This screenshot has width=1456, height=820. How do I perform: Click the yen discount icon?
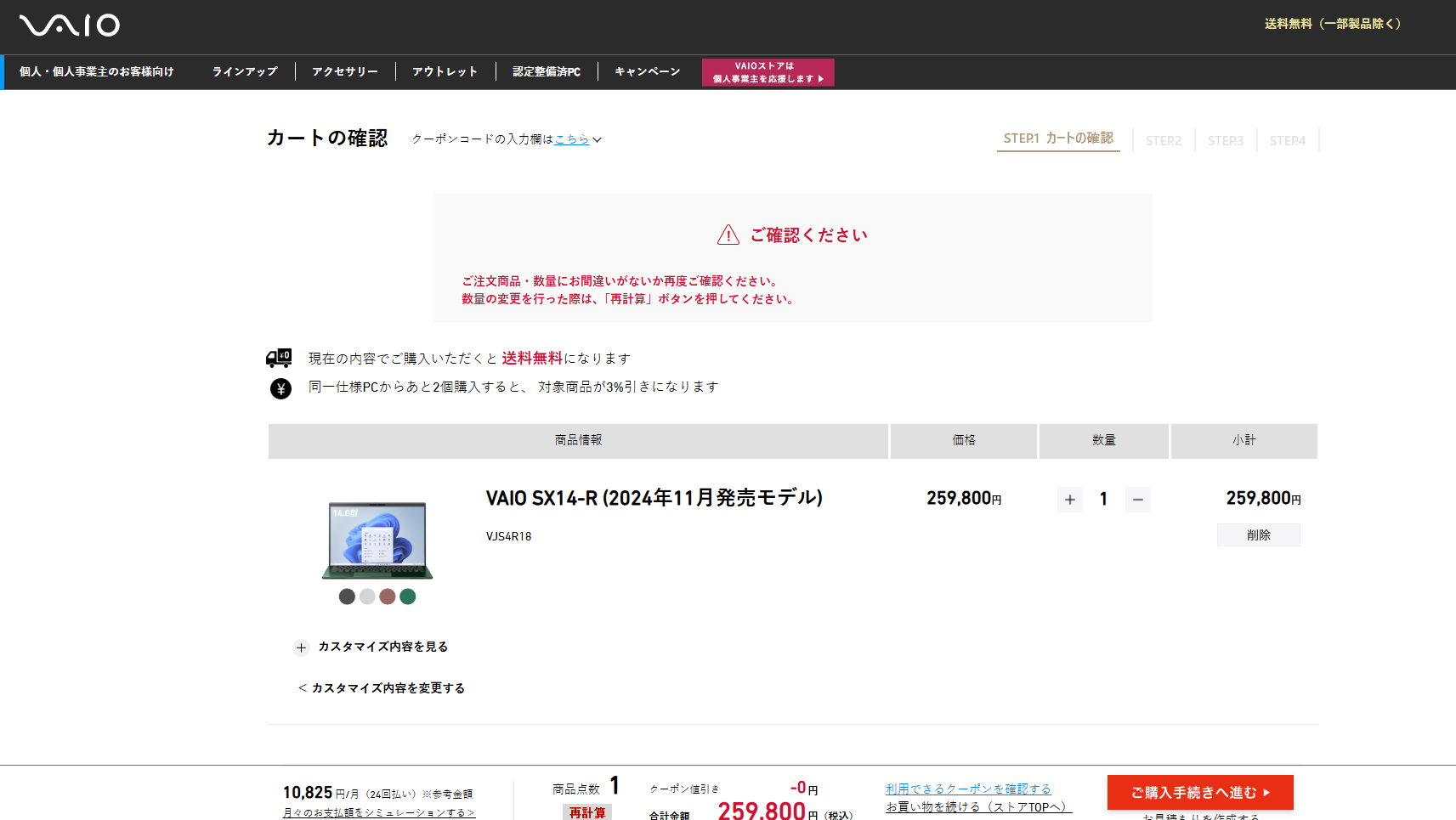[x=280, y=388]
